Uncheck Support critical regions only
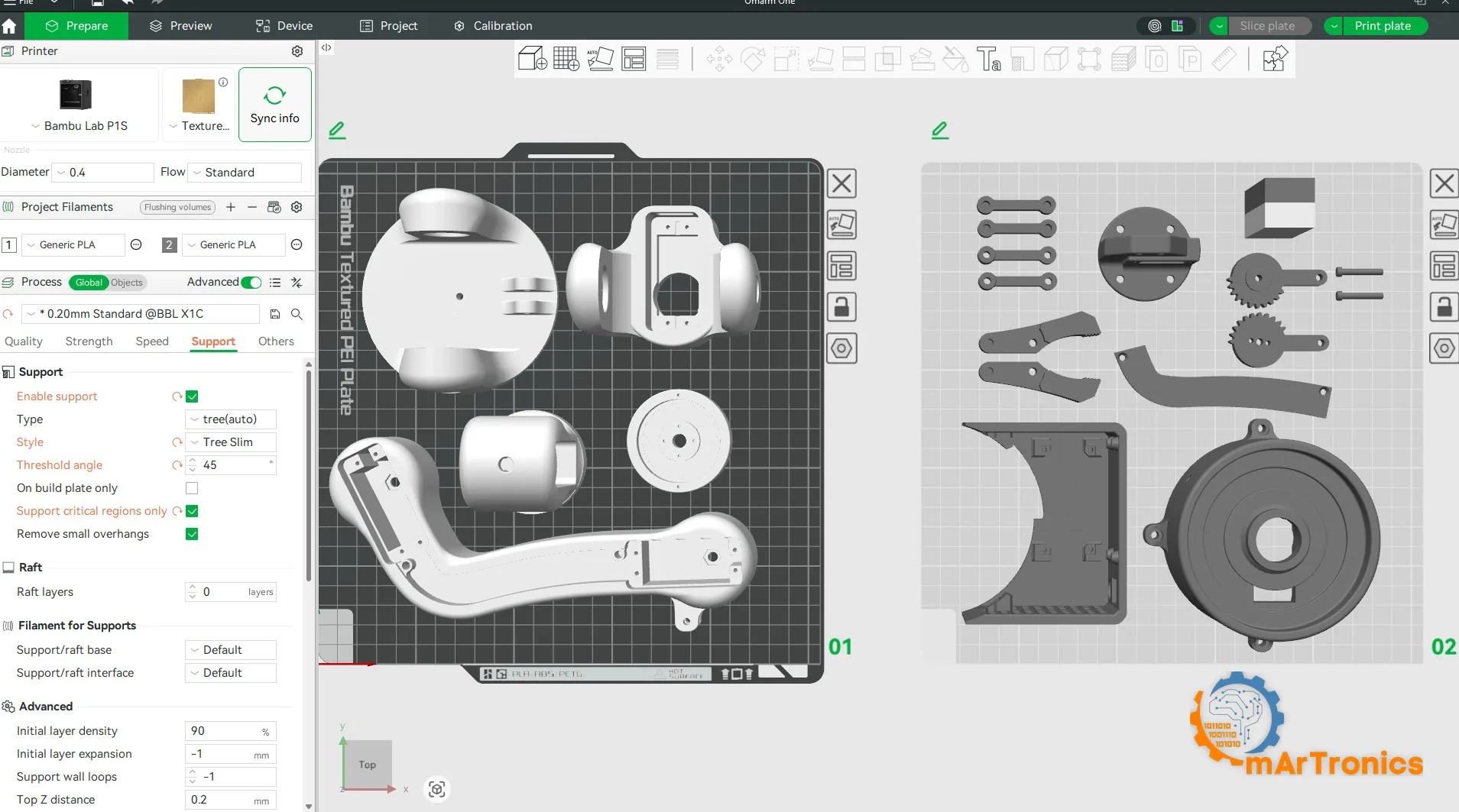Viewport: 1459px width, 812px height. [192, 511]
